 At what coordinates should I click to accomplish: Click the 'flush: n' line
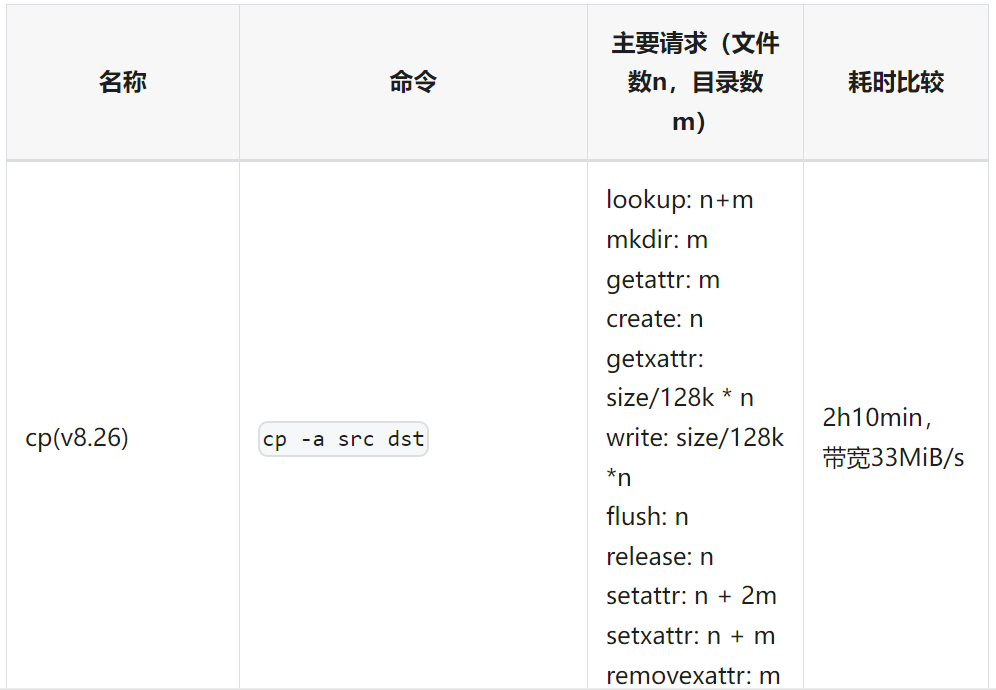point(647,517)
